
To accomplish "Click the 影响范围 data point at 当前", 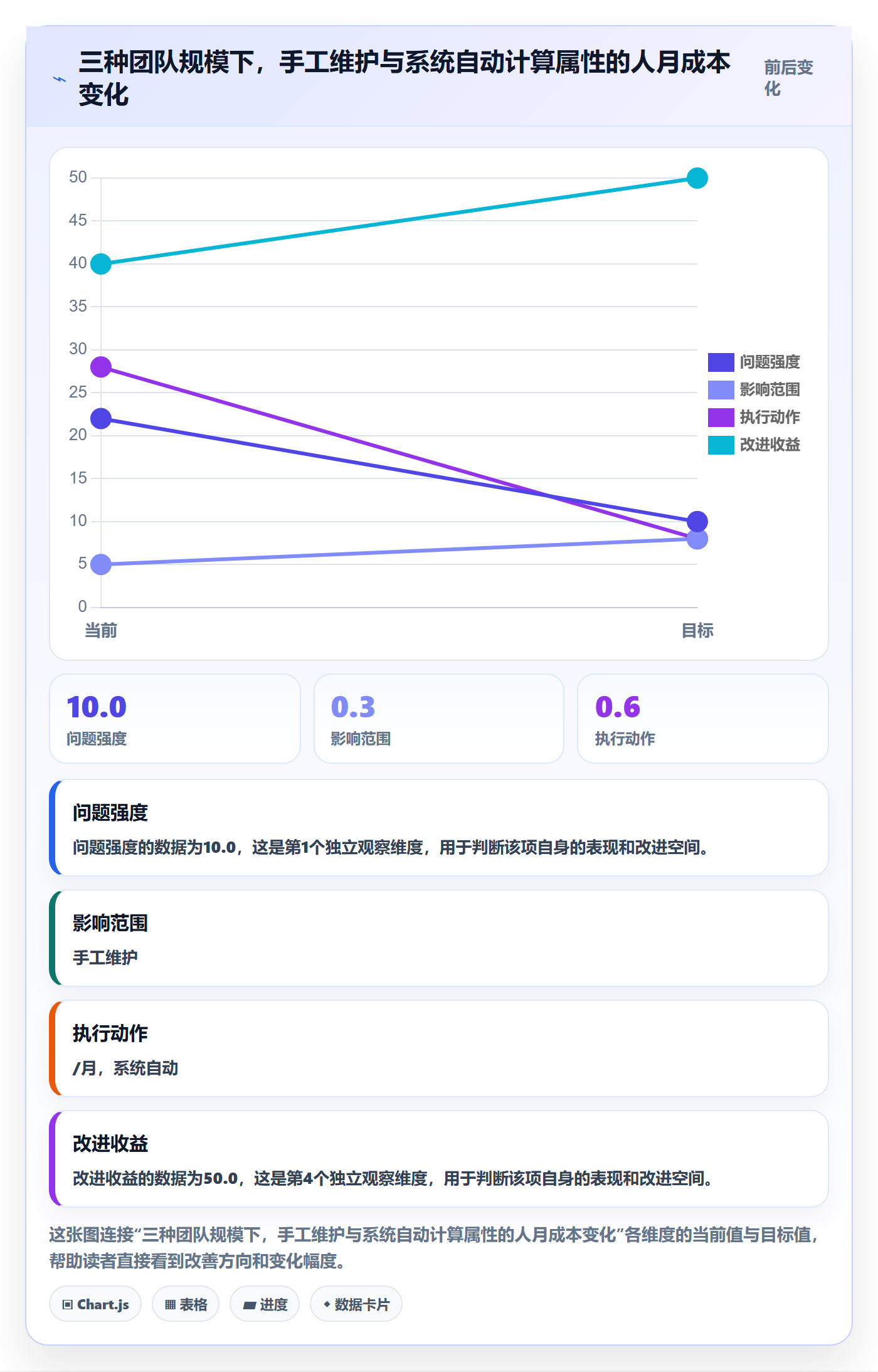I will [x=101, y=564].
